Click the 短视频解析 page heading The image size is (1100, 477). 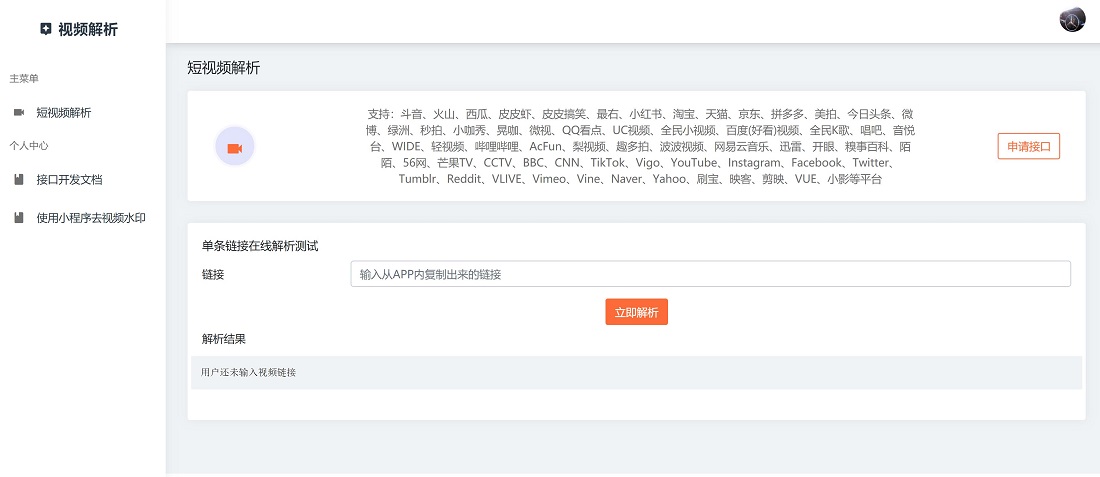point(224,68)
